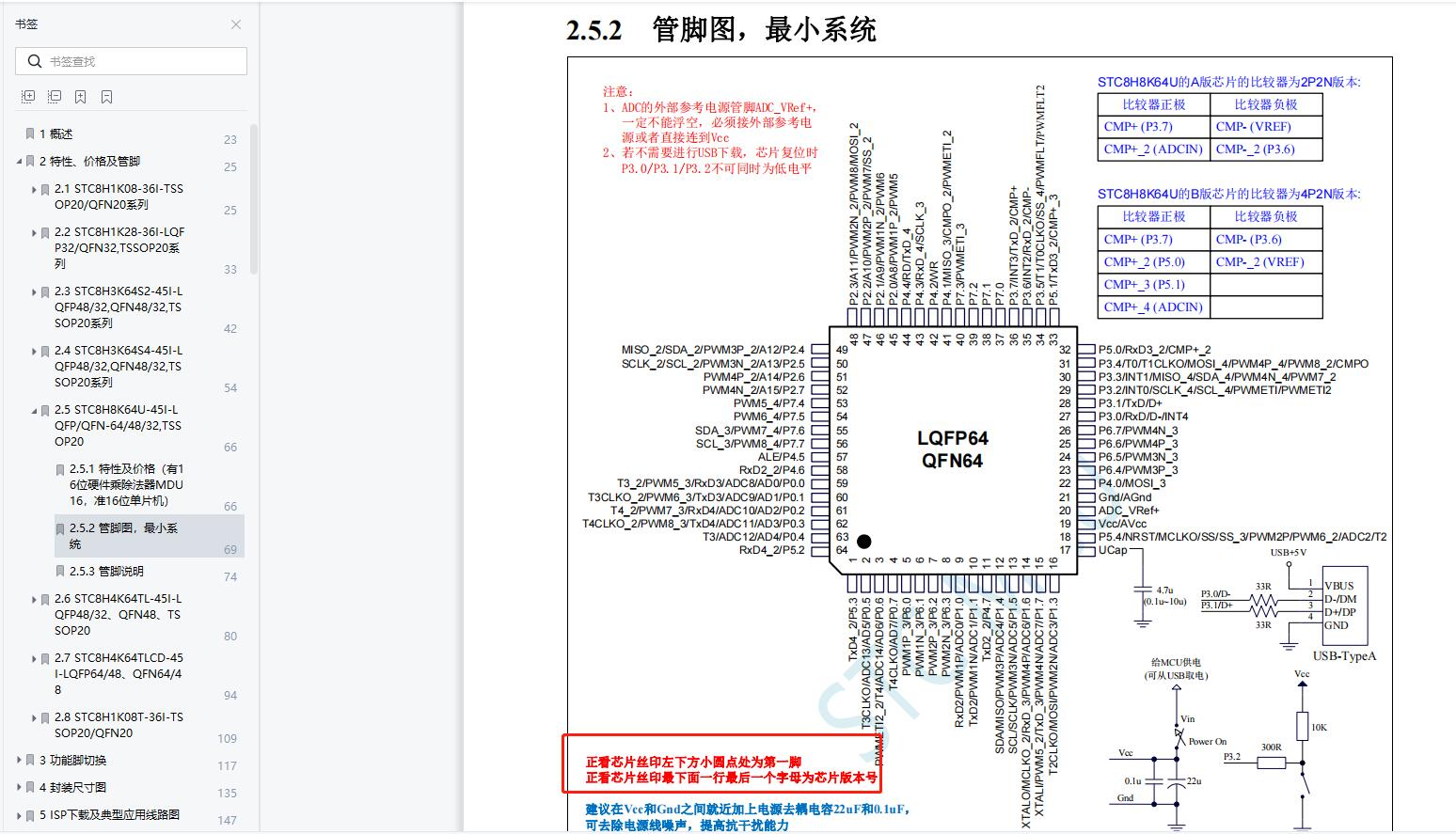Expand the 2.3 STC8H3K64S2 bookmark arrow
1456x834 pixels.
[35, 291]
